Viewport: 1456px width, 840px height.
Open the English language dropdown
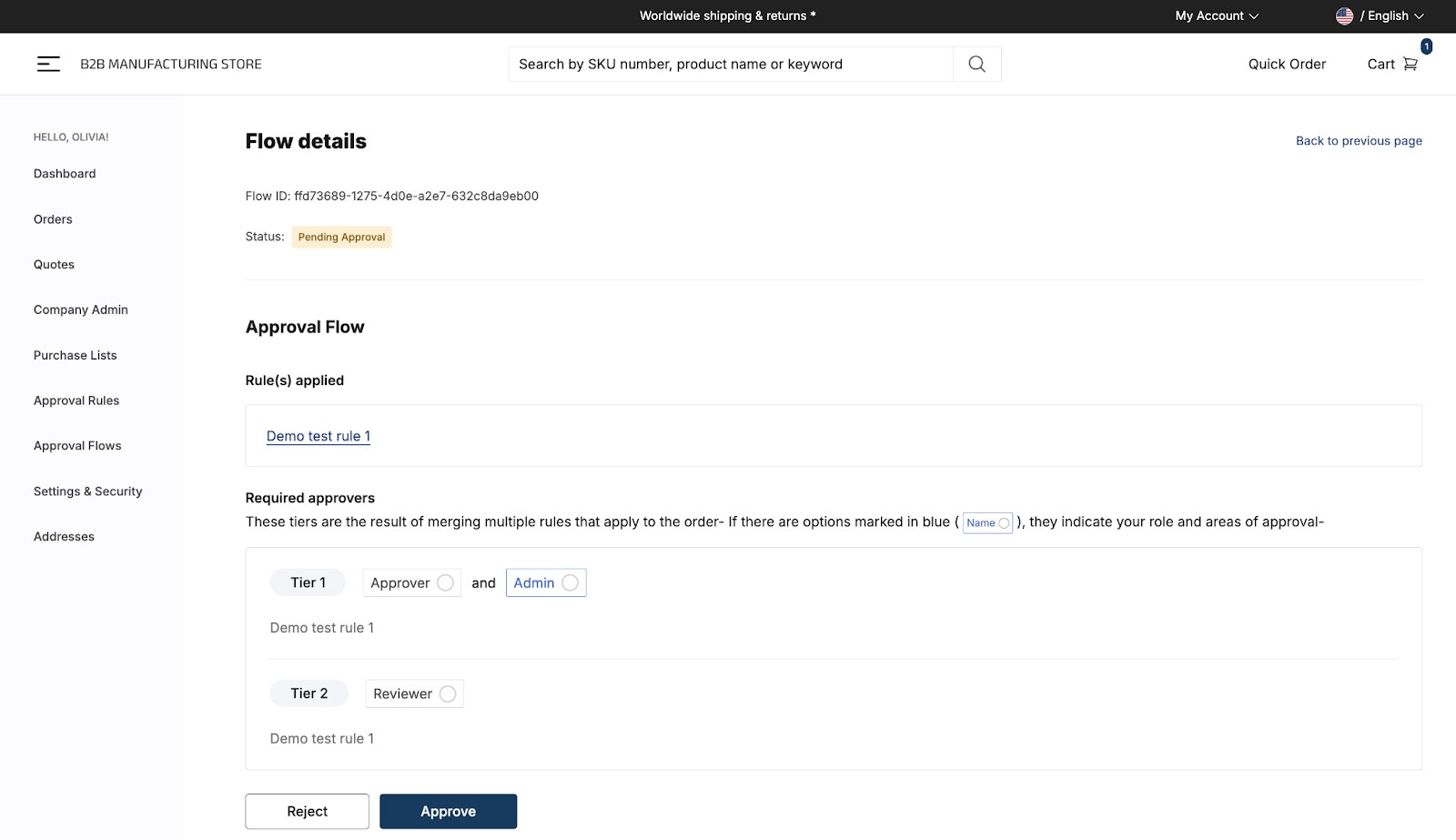[x=1391, y=15]
